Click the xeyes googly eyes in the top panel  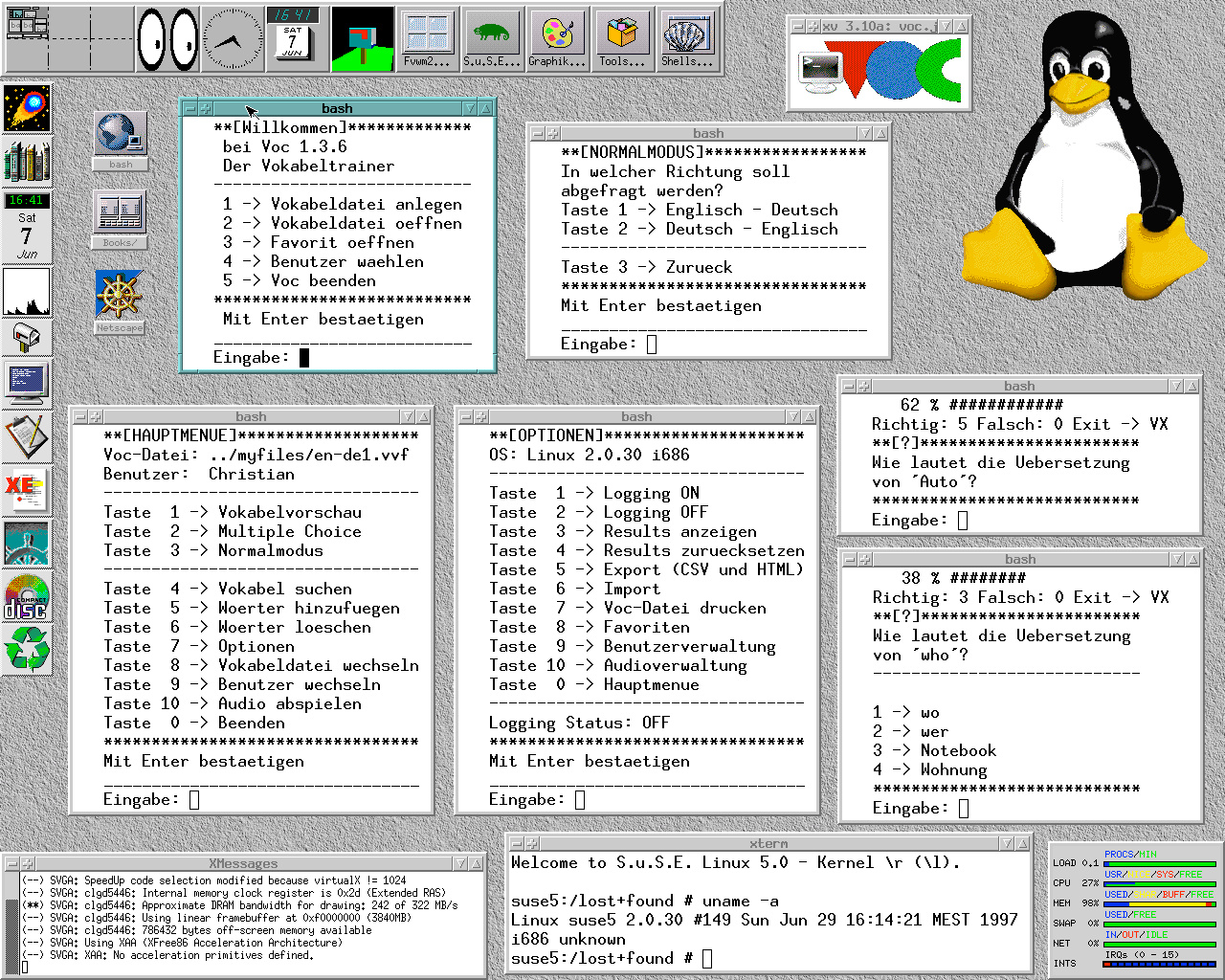click(x=167, y=39)
